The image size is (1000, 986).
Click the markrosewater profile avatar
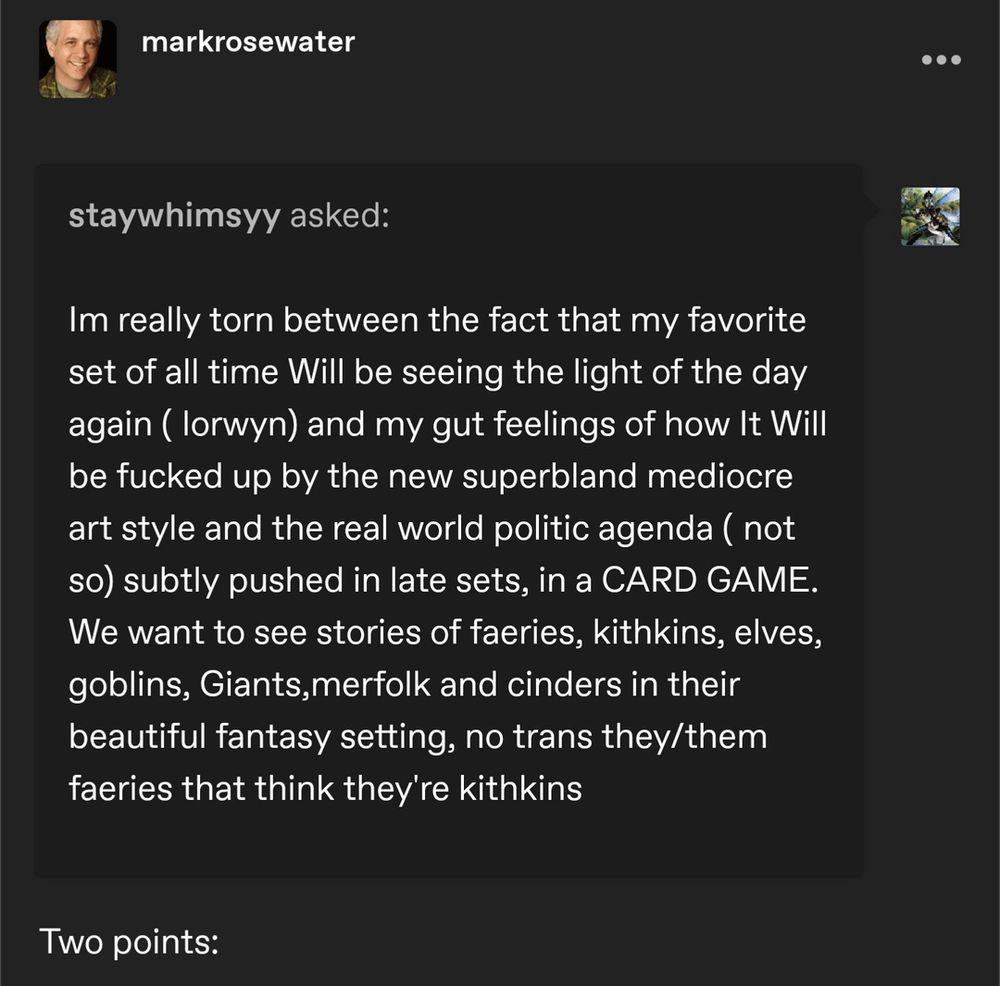coord(77,59)
